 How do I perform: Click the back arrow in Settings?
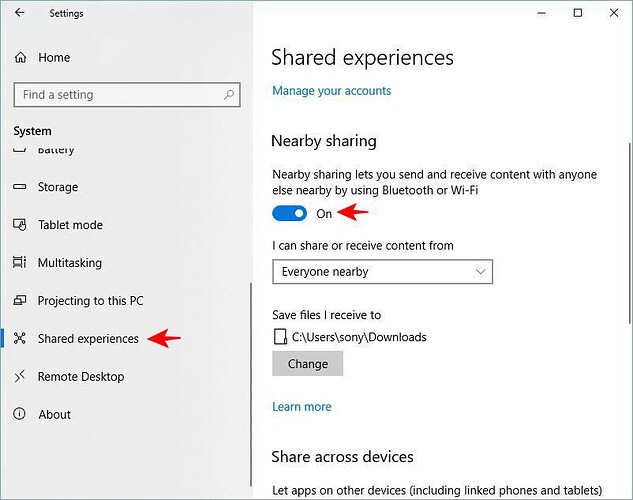click(x=19, y=13)
